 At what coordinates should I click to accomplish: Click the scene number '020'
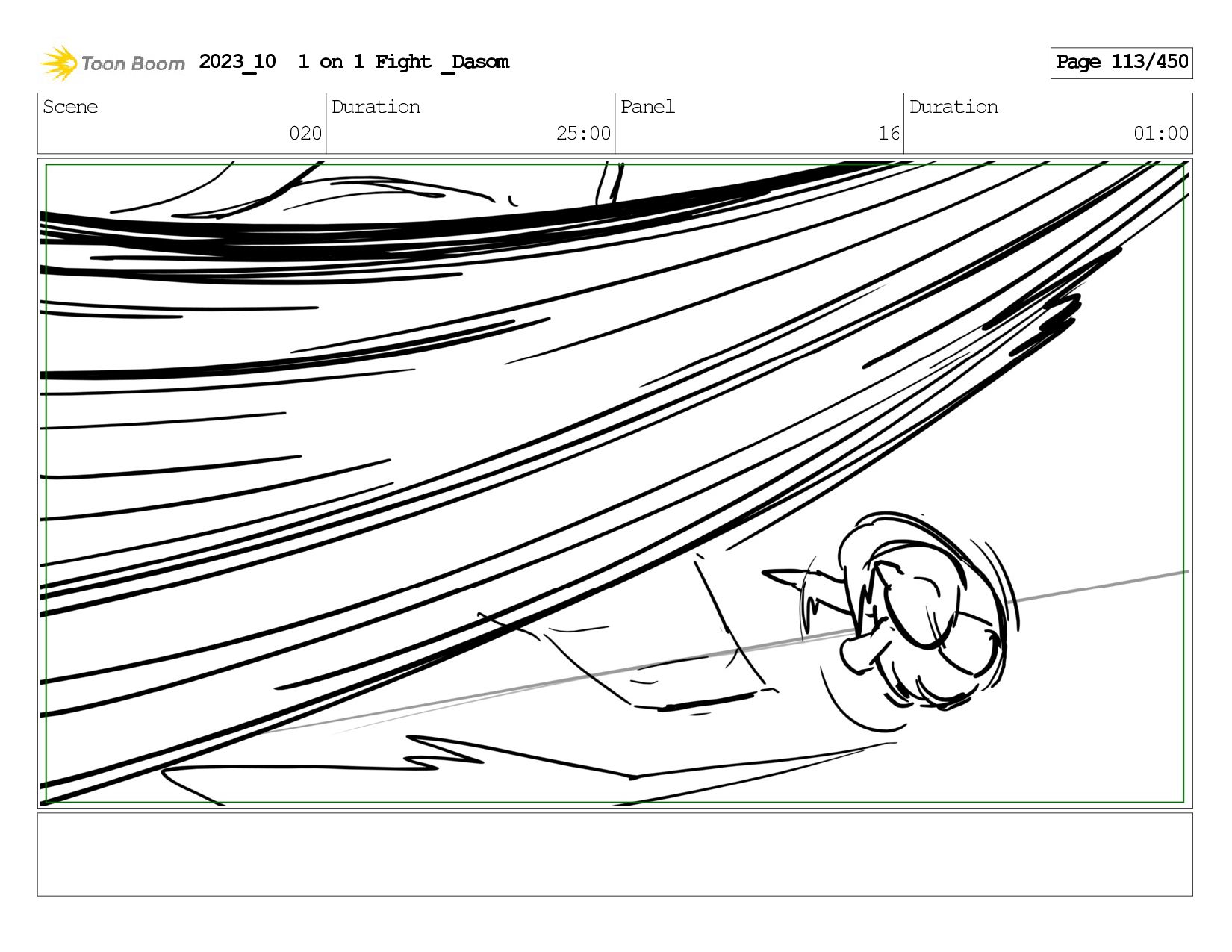pos(305,134)
